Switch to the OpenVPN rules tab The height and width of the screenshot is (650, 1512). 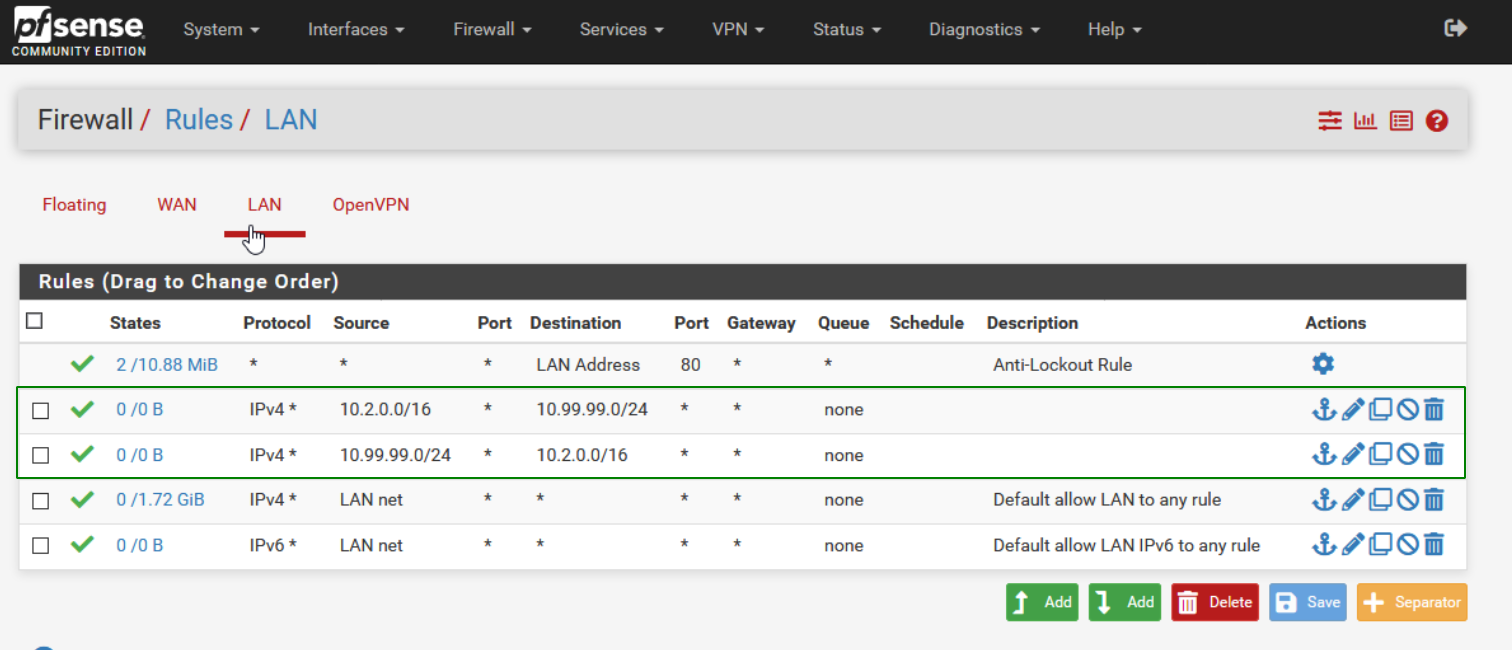tap(371, 205)
